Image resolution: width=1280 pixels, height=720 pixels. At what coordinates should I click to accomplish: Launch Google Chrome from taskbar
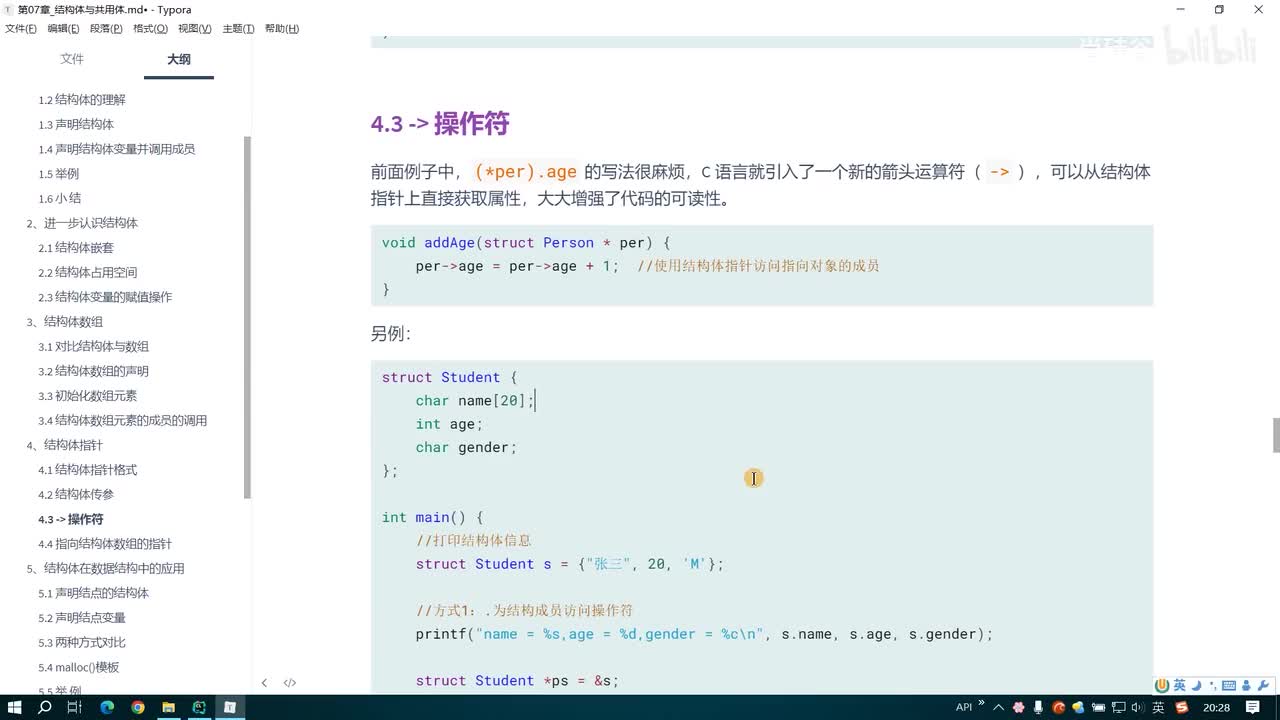138,707
